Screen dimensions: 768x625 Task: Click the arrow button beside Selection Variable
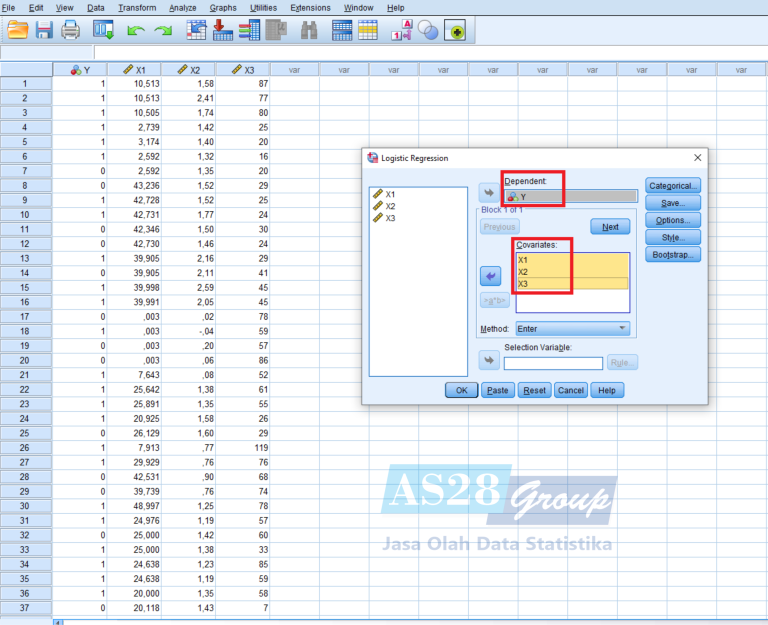click(x=489, y=362)
